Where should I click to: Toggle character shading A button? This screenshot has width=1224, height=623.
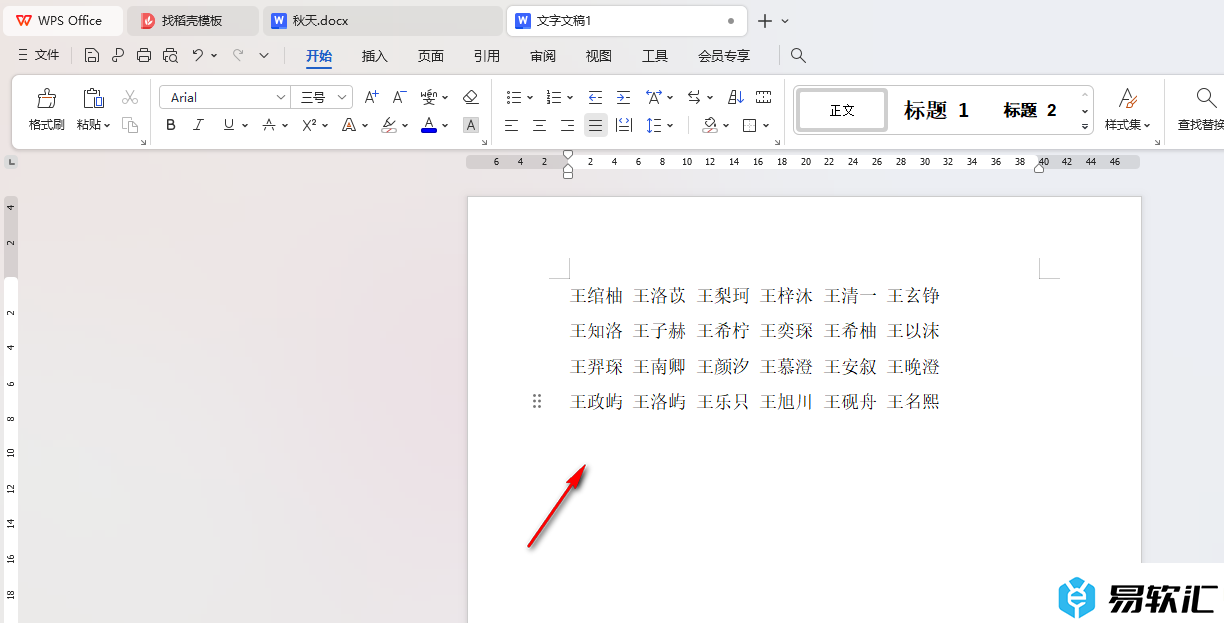click(471, 125)
